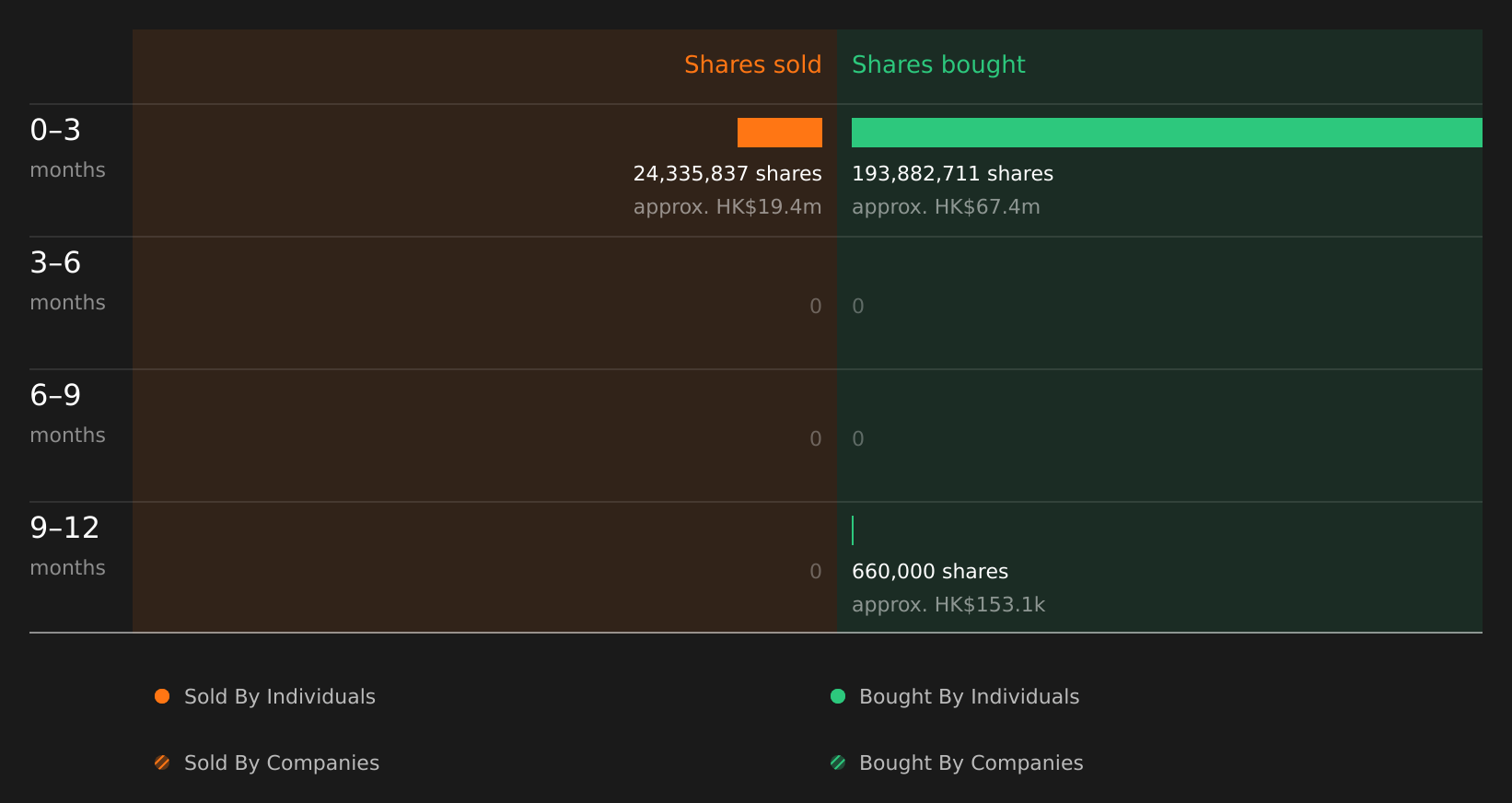The image size is (1512, 803).
Task: Click the sold zero value in 6–9 months row
Action: click(816, 438)
